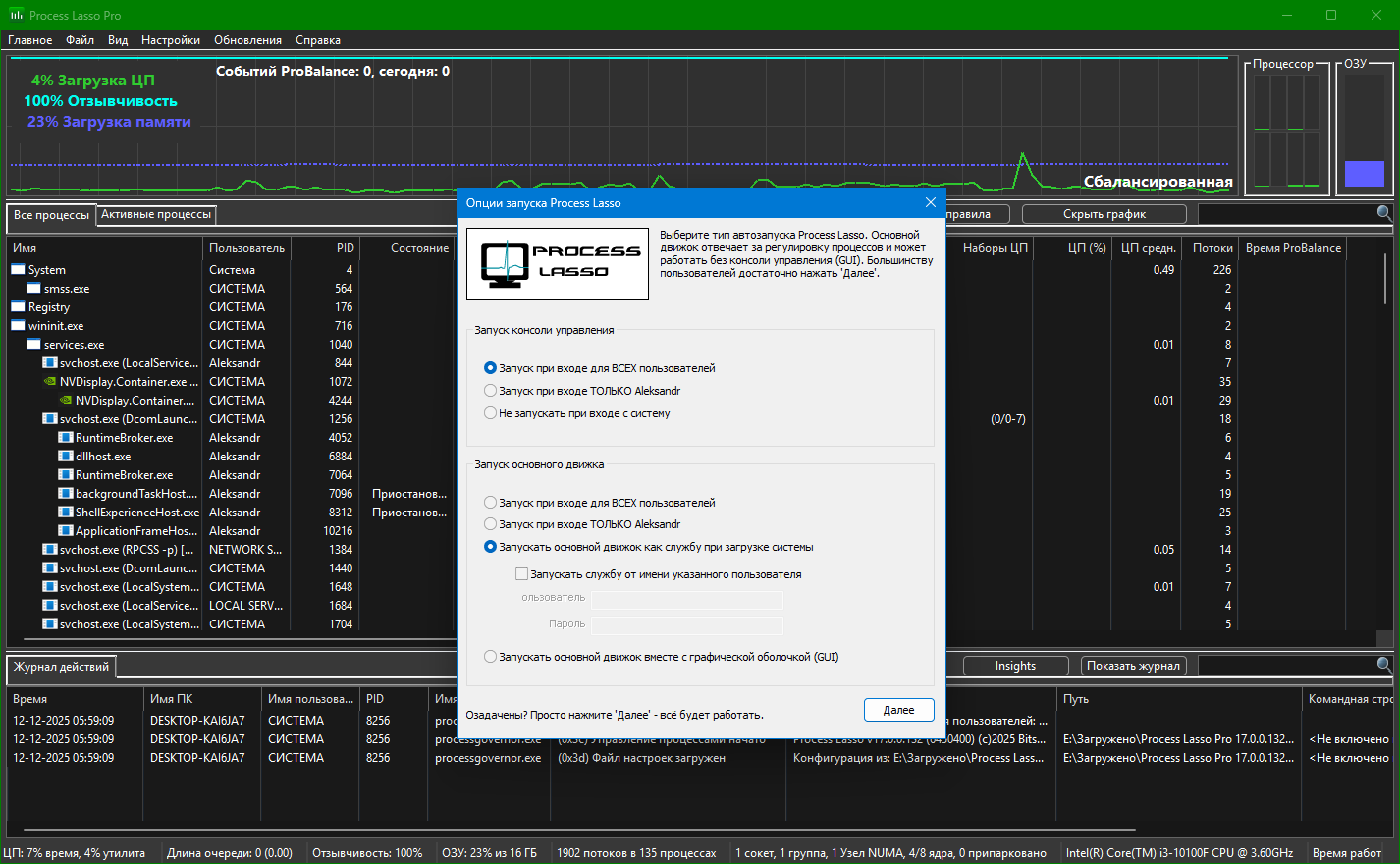Click 'Скрыть график' button
Image resolution: width=1400 pixels, height=864 pixels.
pos(1104,214)
